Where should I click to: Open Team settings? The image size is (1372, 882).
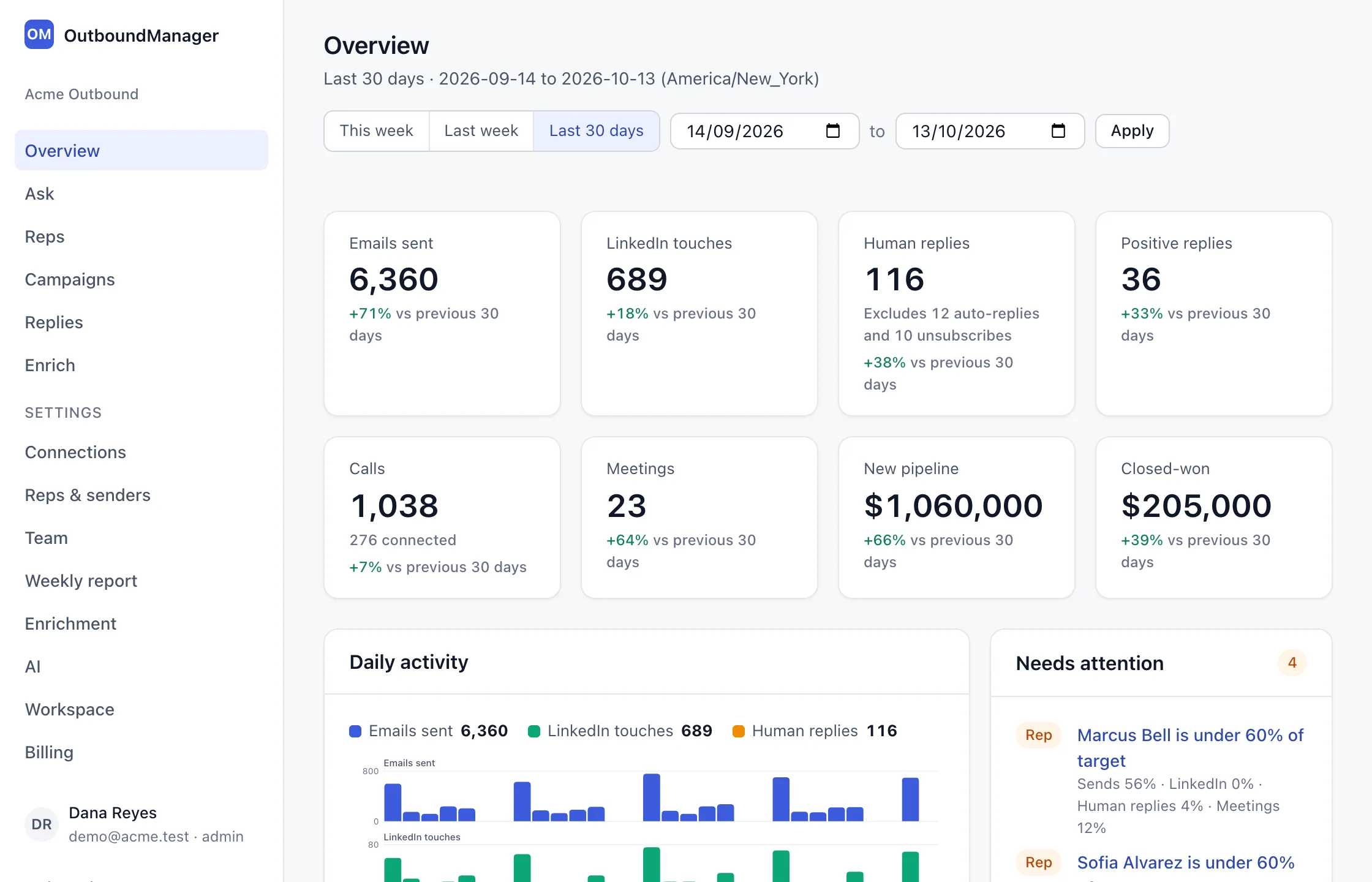(x=141, y=538)
